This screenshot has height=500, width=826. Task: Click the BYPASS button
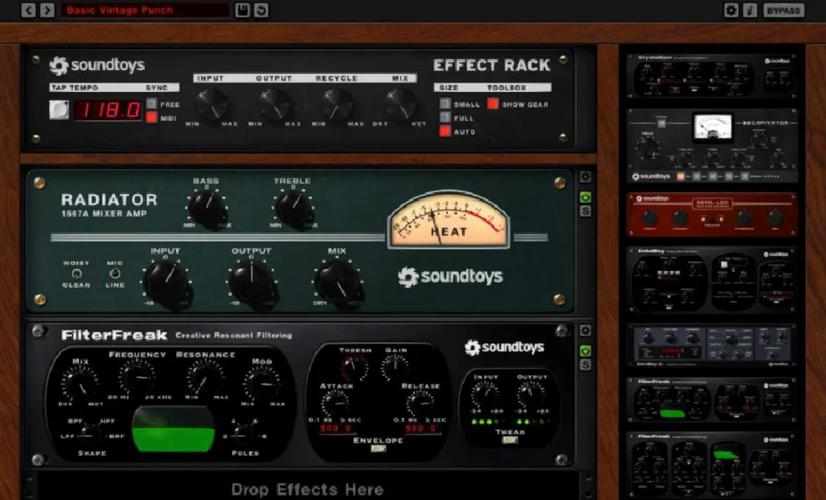(x=783, y=10)
